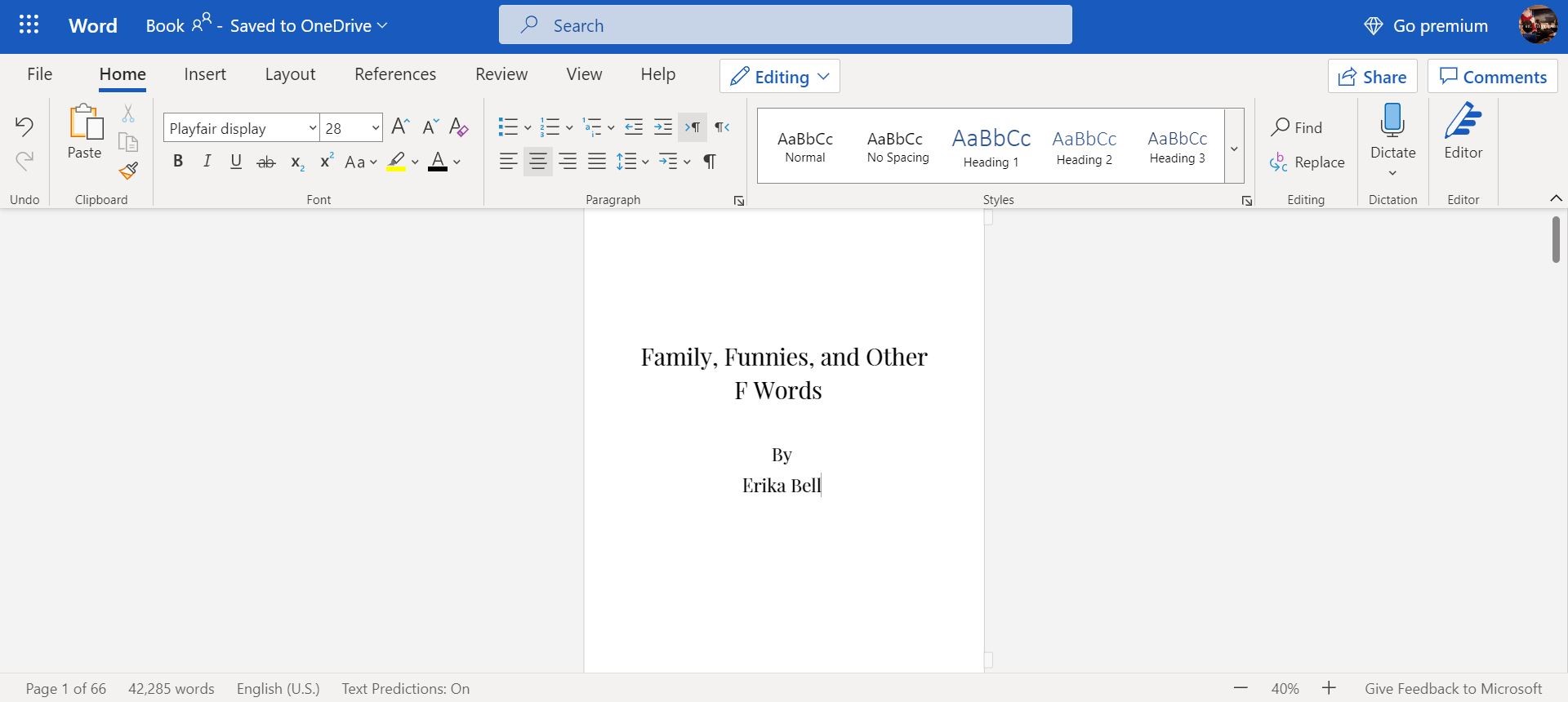Open the References tab
Image resolution: width=1568 pixels, height=702 pixels.
pyautogui.click(x=395, y=74)
